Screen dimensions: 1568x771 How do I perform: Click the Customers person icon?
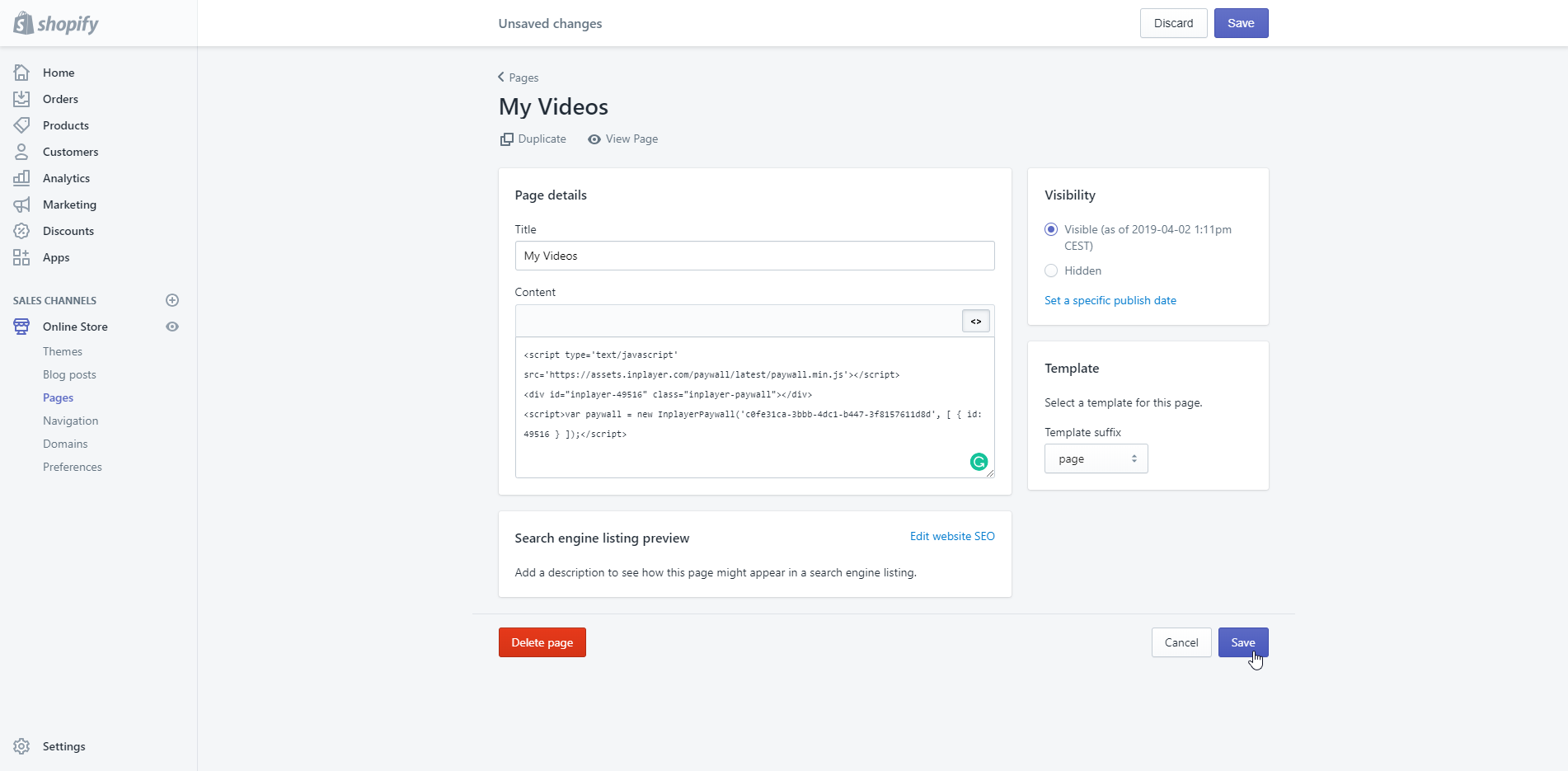tap(21, 152)
